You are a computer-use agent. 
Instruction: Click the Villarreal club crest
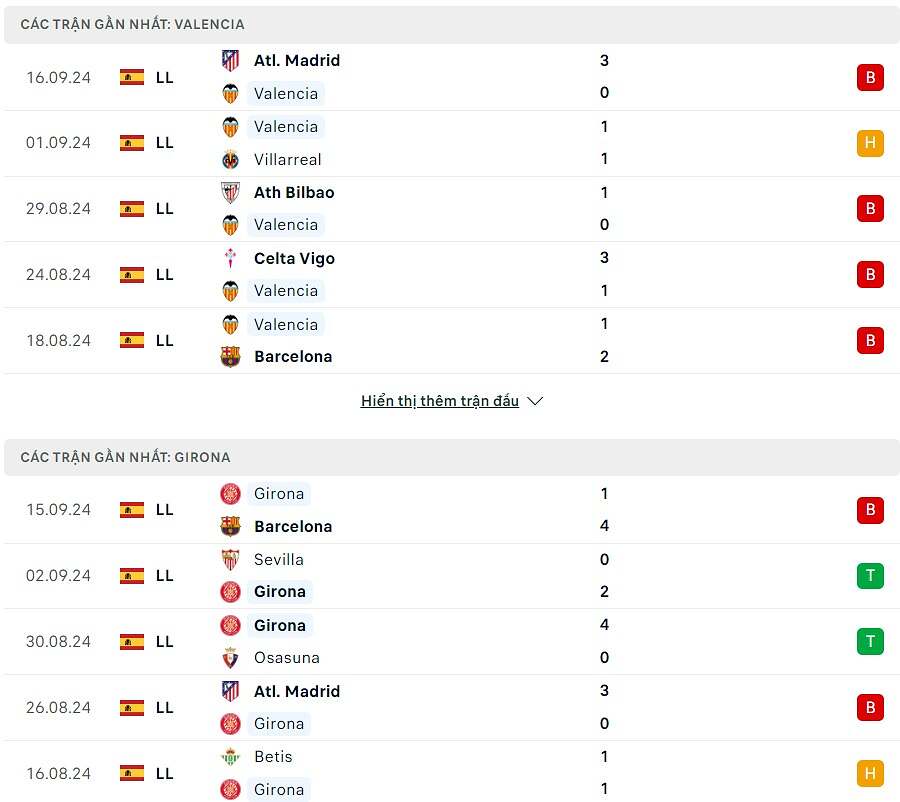pyautogui.click(x=230, y=159)
